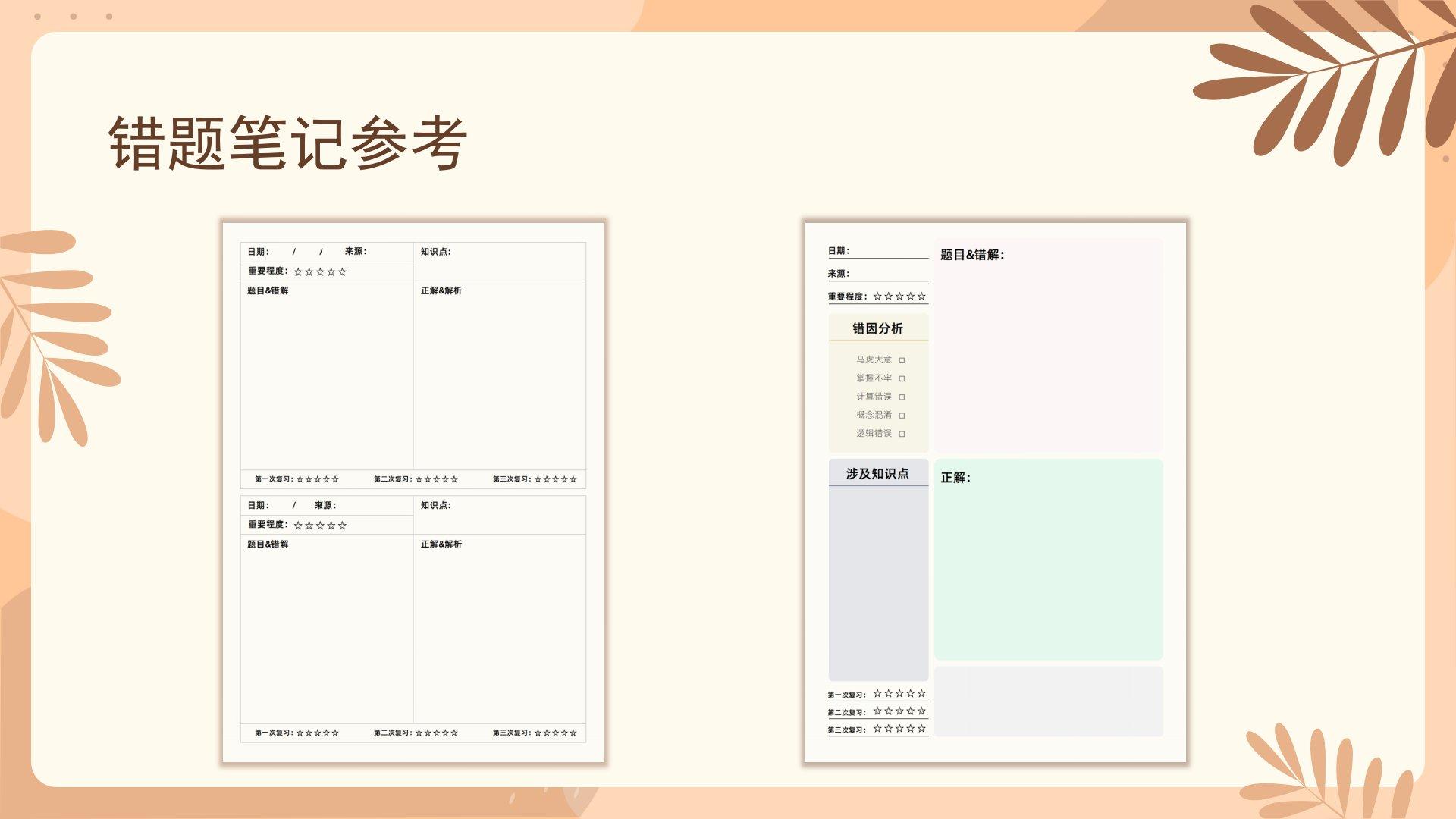Click a 第三次复习 star in bottom-left form
The width and height of the screenshot is (1456, 819).
point(555,733)
